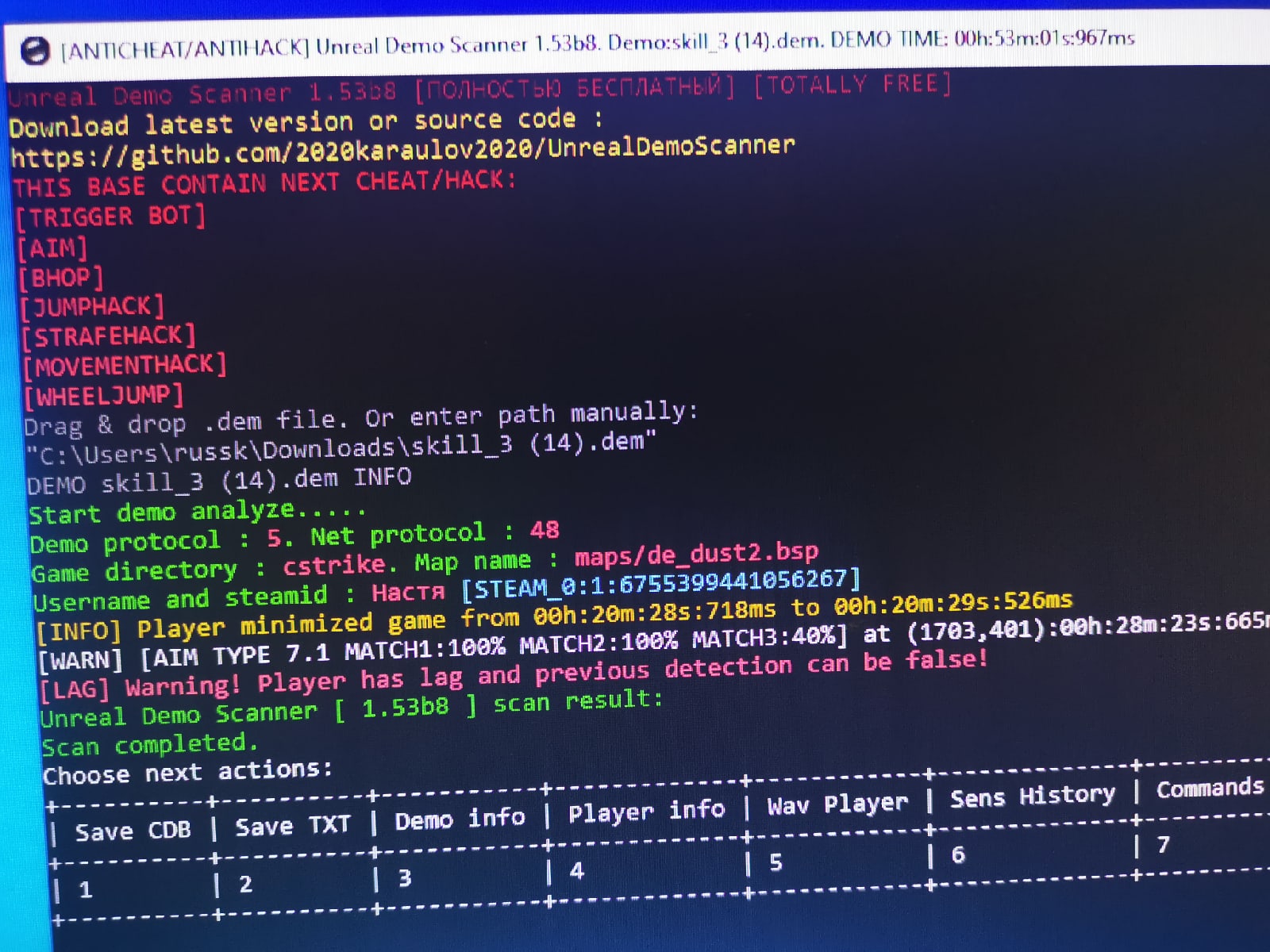Click the 'Save CDB' table cell
The width and height of the screenshot is (1270, 952).
click(133, 831)
